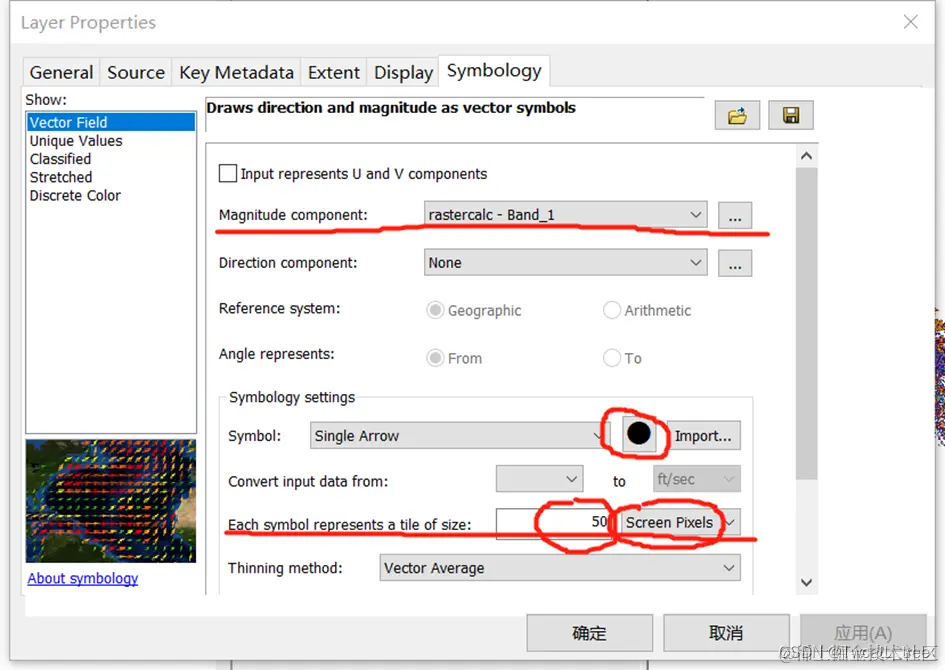Screen dimensions: 945x670
Task: Open the Direction component dropdown showing None
Action: (565, 263)
